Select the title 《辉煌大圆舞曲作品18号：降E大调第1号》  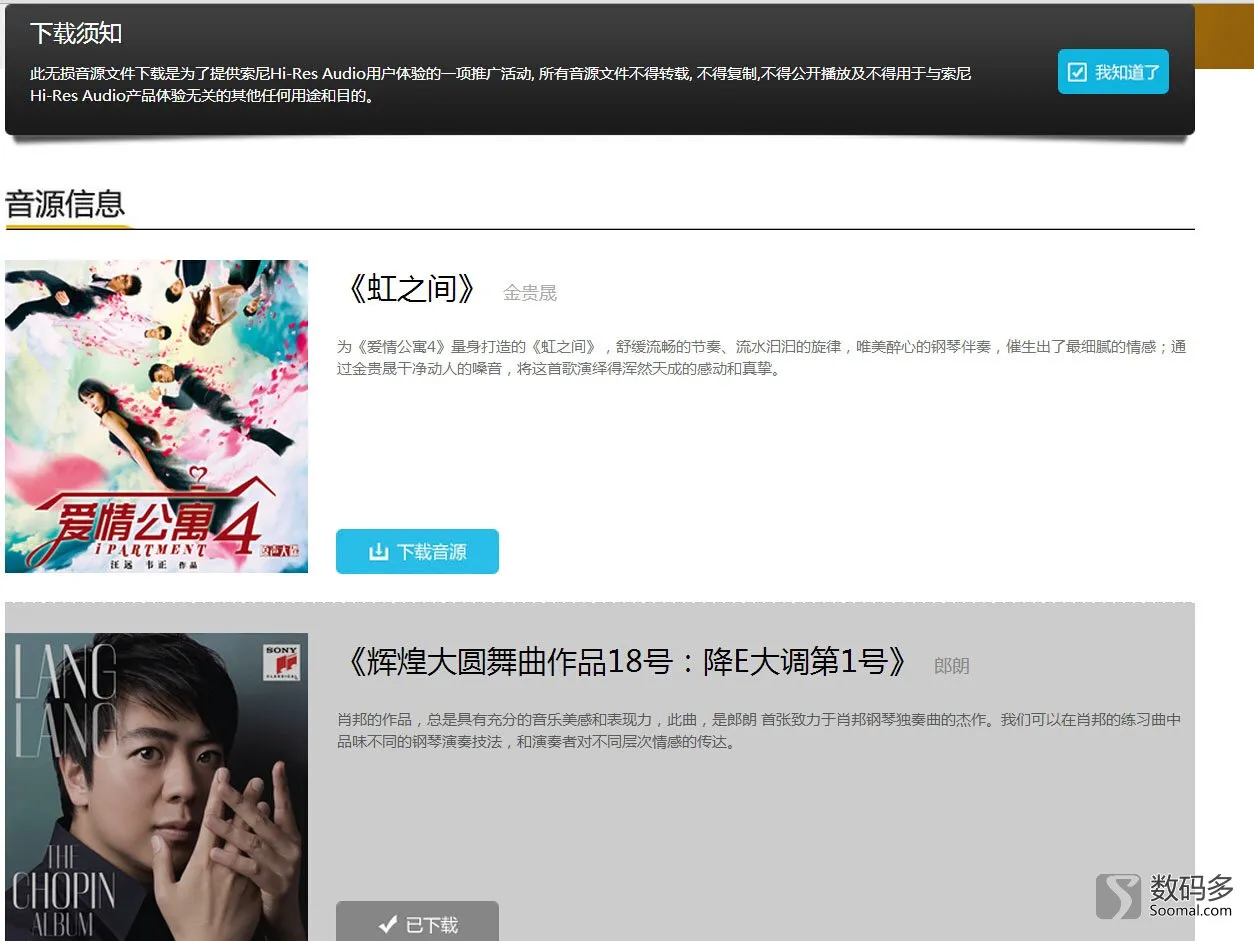[626, 662]
